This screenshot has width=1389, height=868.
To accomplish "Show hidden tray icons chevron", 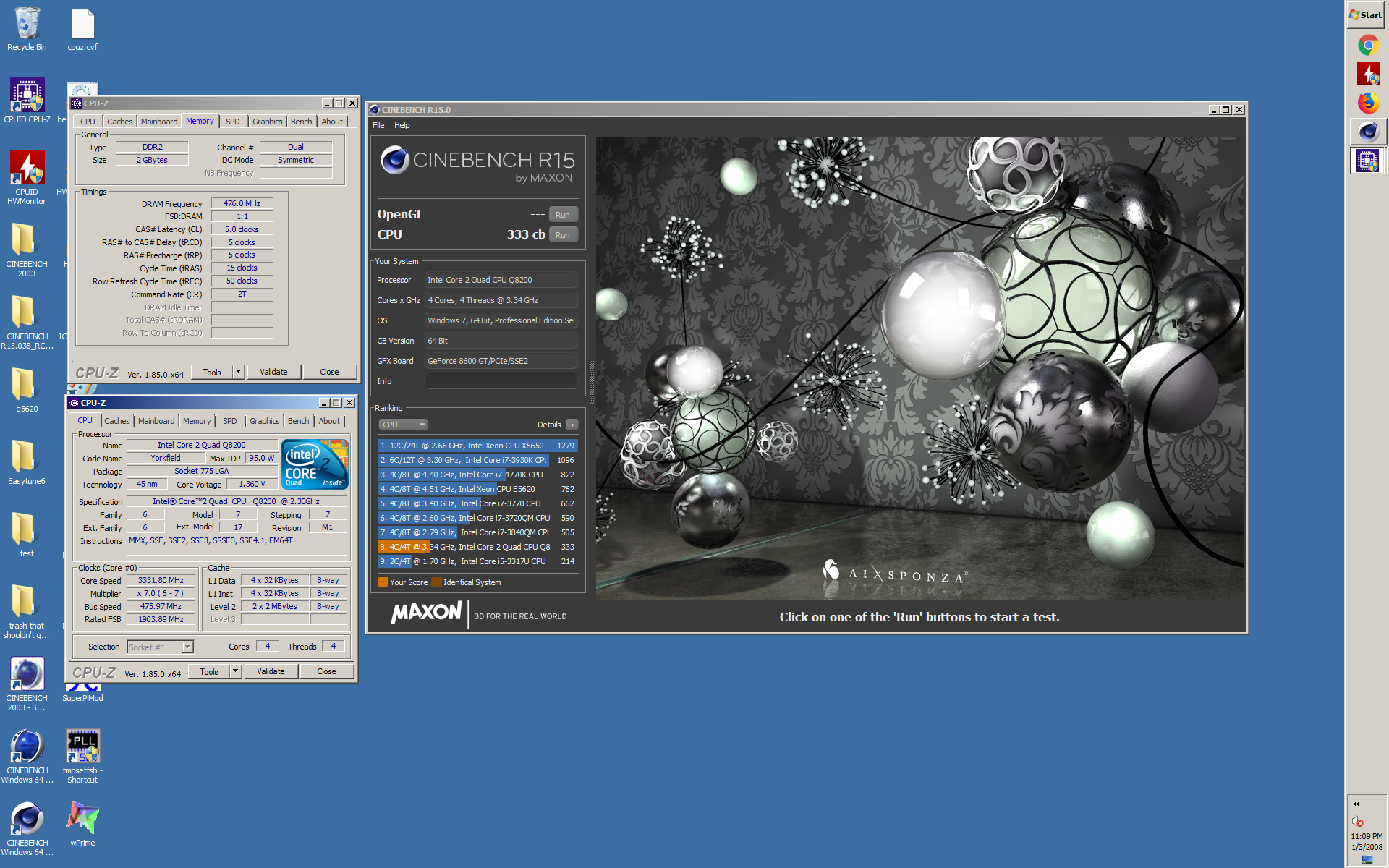I will [x=1356, y=804].
